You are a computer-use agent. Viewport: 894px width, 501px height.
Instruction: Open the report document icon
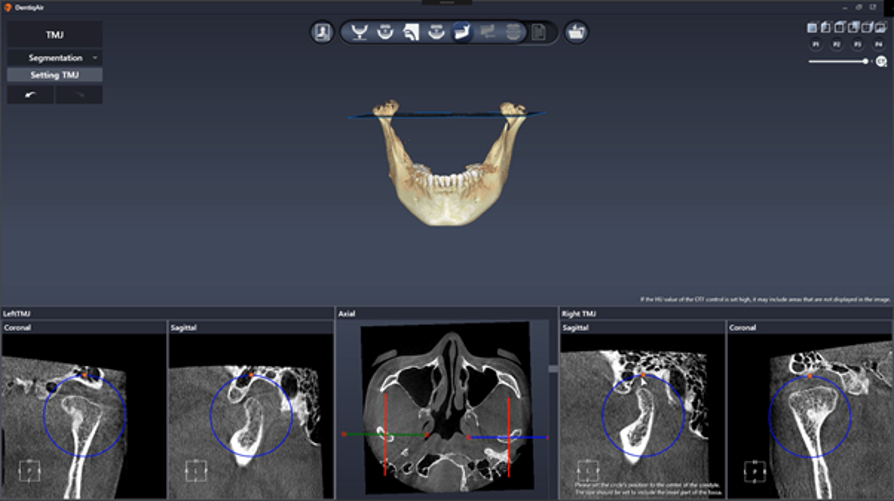(539, 32)
